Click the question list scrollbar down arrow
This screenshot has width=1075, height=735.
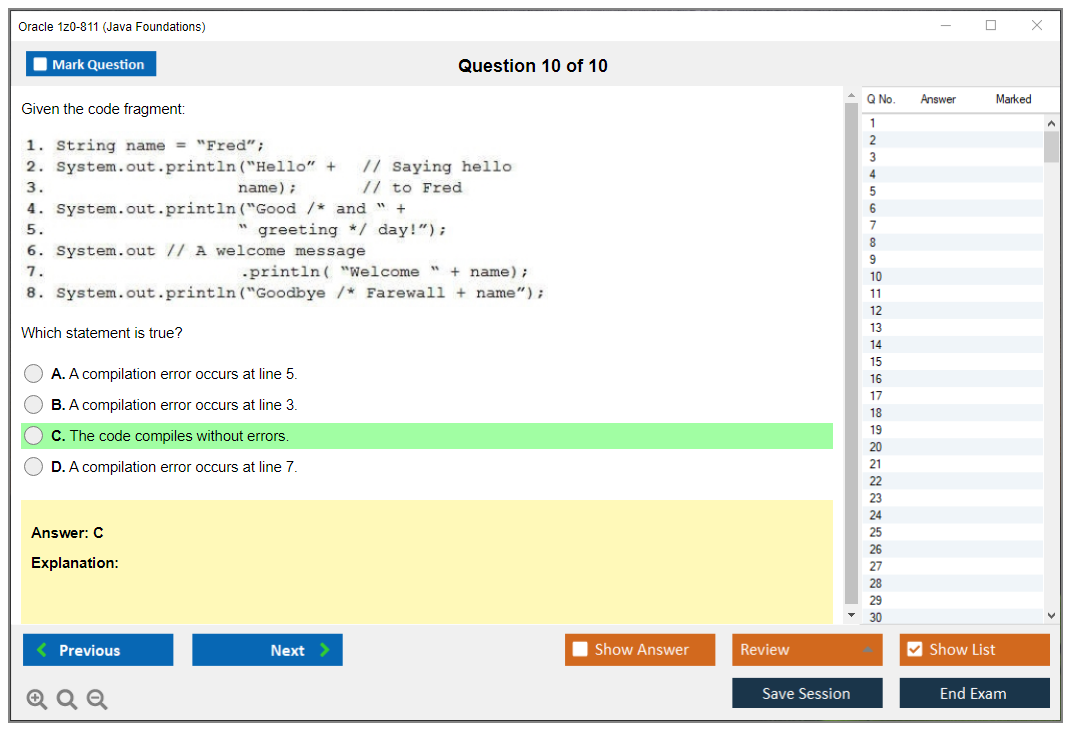[1051, 614]
